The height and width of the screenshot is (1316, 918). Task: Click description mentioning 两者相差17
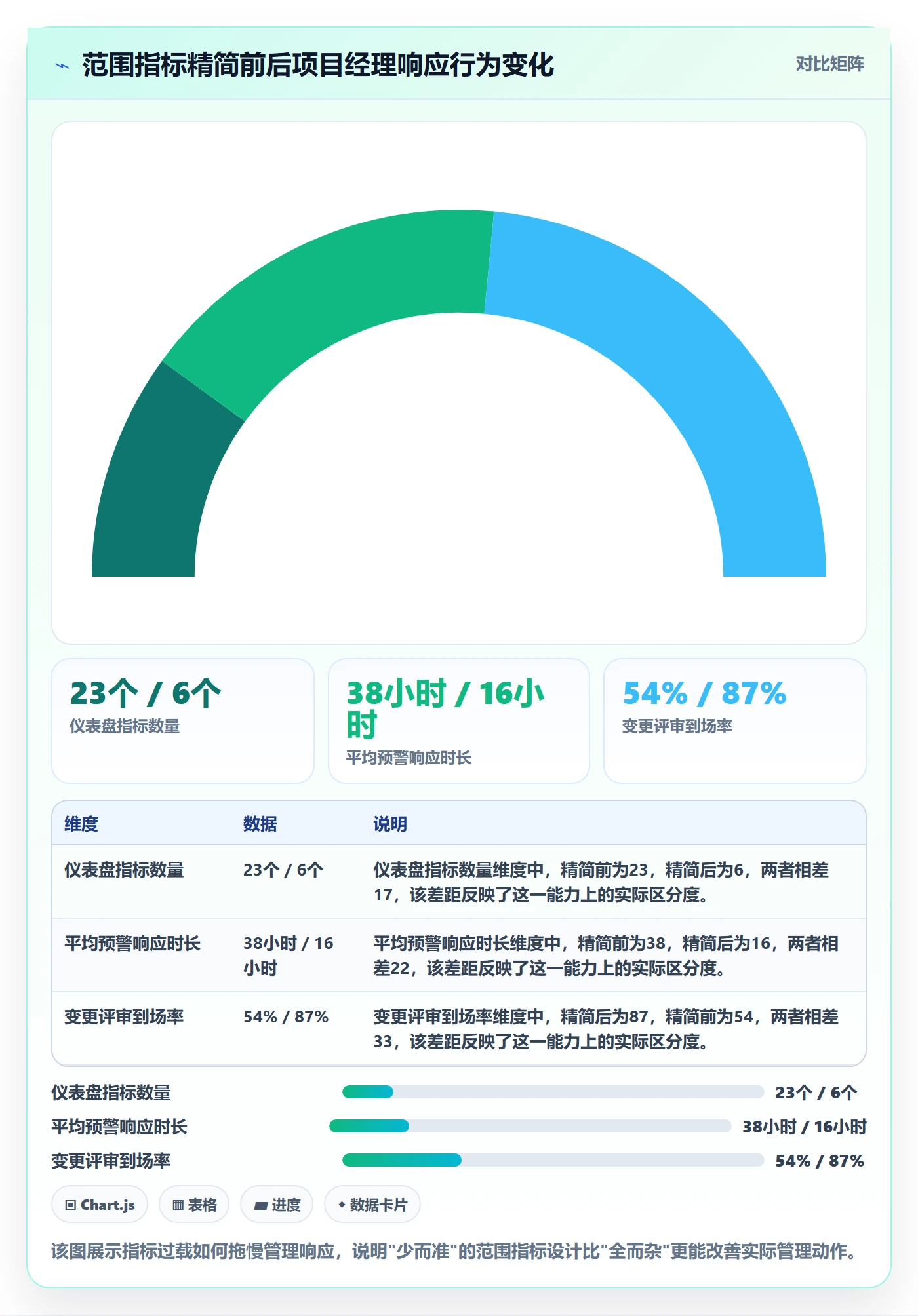(x=601, y=882)
